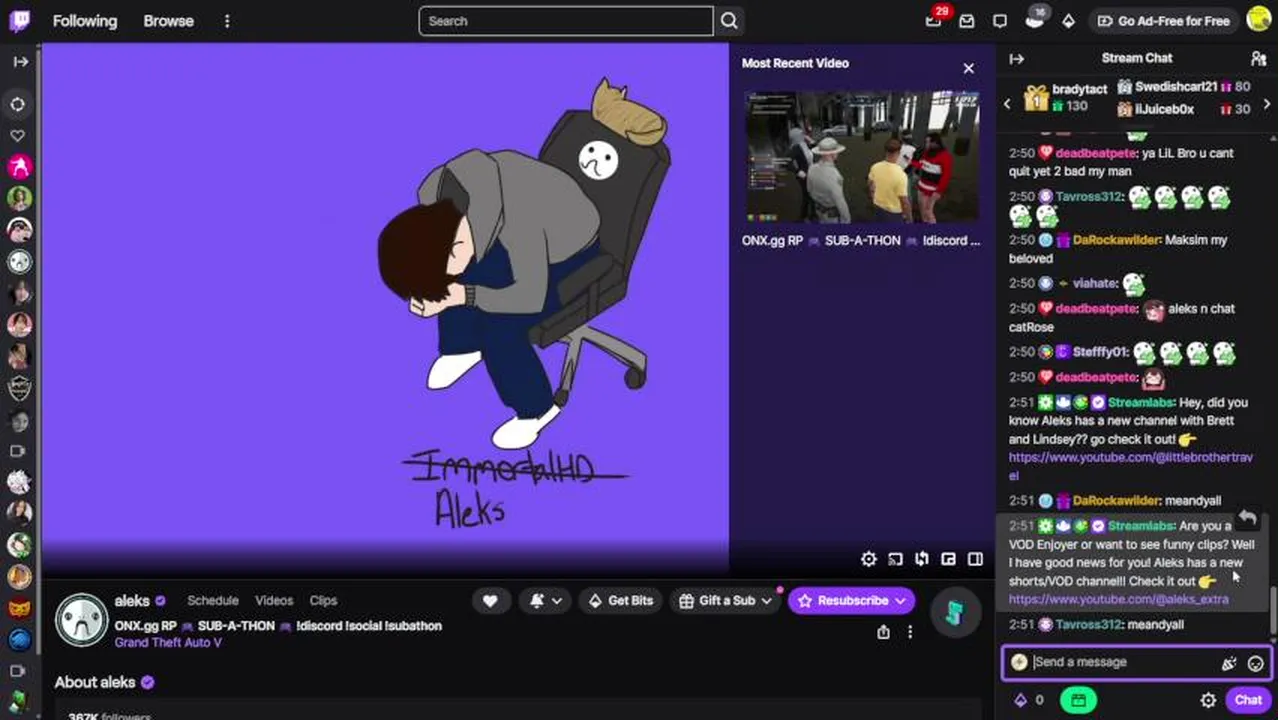Screen dimensions: 1278x720
Task: Click the Twitch logo home icon
Action: pos(20,20)
